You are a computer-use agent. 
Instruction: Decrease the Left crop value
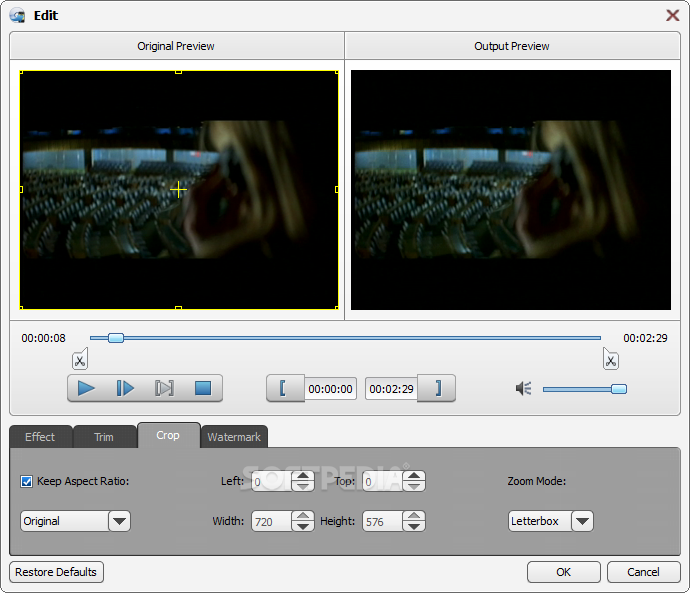[x=303, y=486]
